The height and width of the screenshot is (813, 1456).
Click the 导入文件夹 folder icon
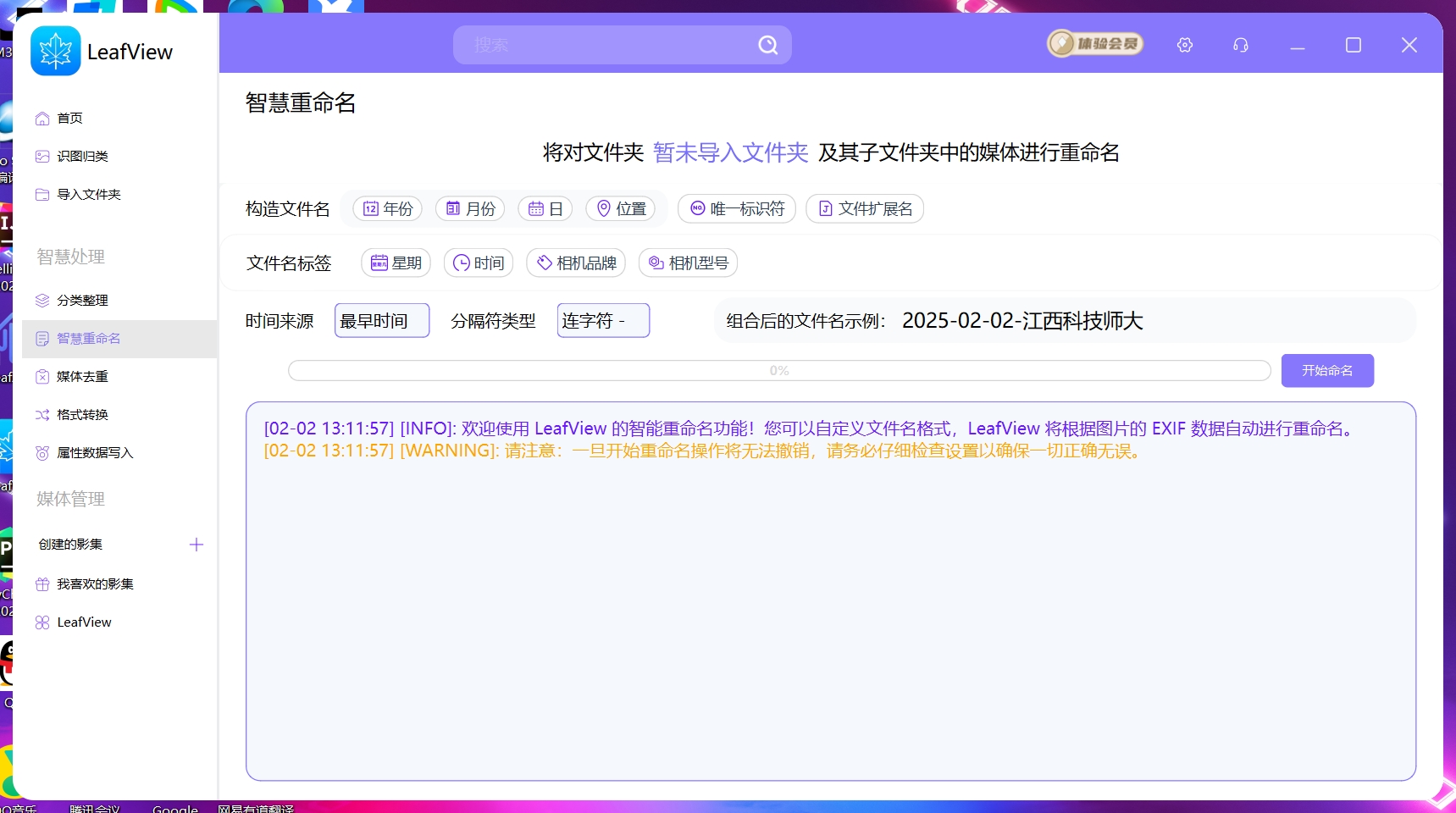pos(42,195)
